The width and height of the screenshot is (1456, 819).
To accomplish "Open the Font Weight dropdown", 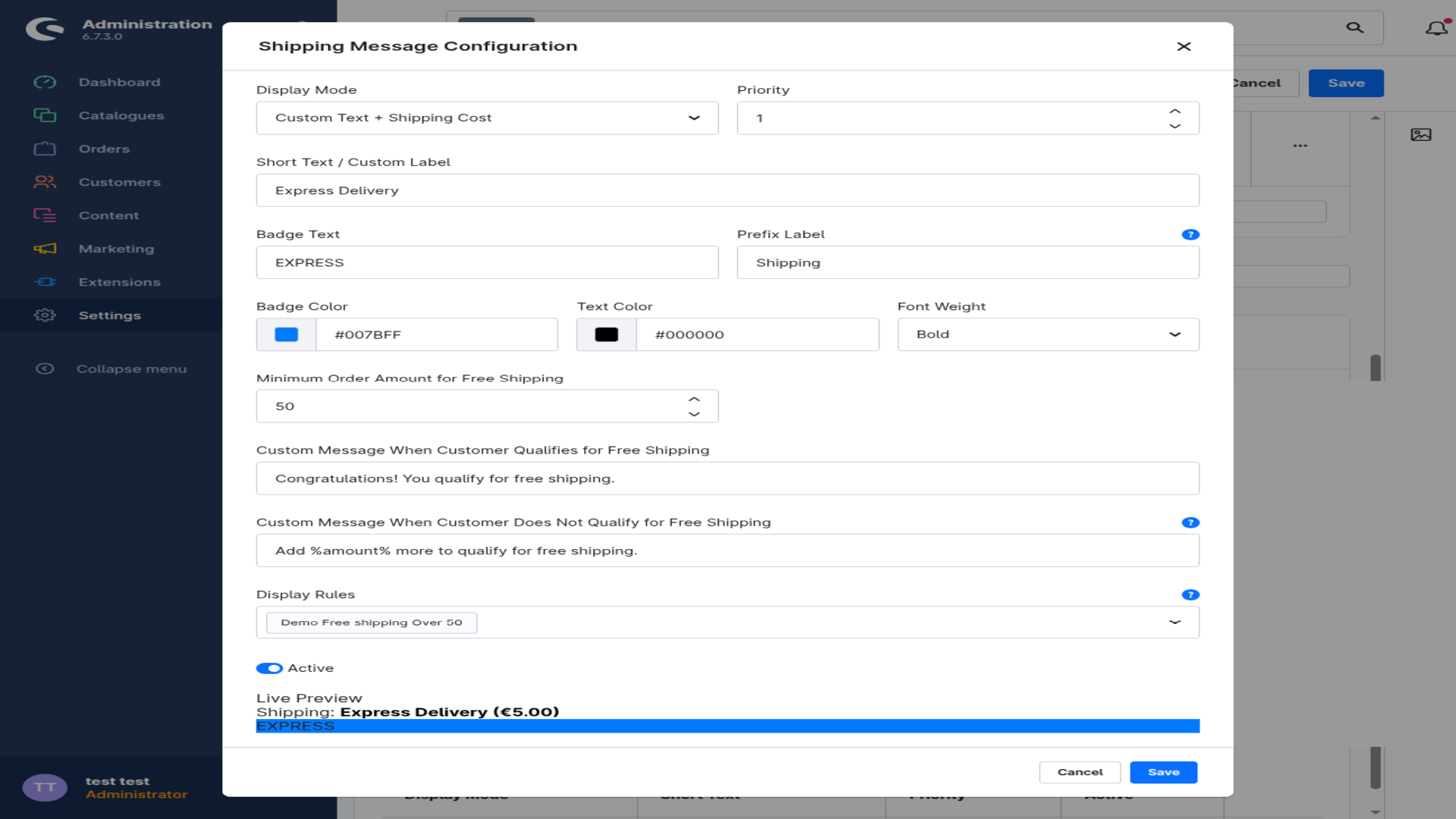I will [x=1048, y=334].
